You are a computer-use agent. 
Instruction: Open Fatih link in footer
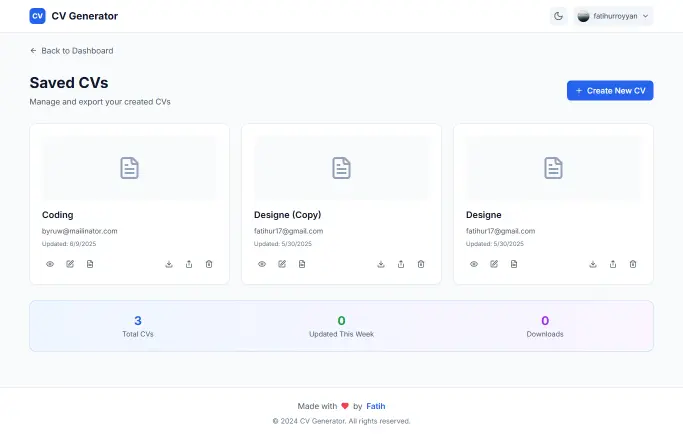pyautogui.click(x=376, y=406)
